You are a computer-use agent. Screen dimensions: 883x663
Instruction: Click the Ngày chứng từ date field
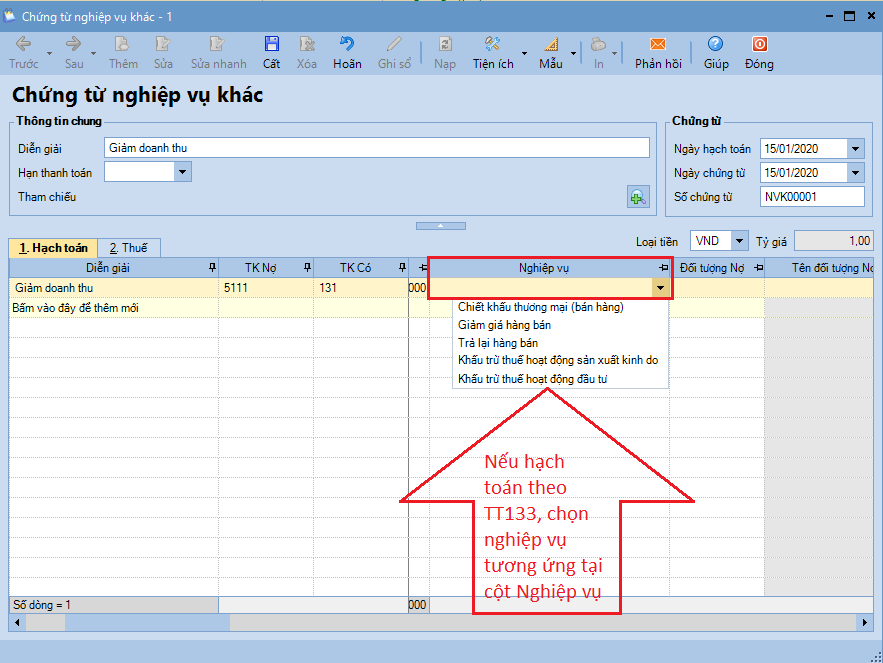[804, 172]
